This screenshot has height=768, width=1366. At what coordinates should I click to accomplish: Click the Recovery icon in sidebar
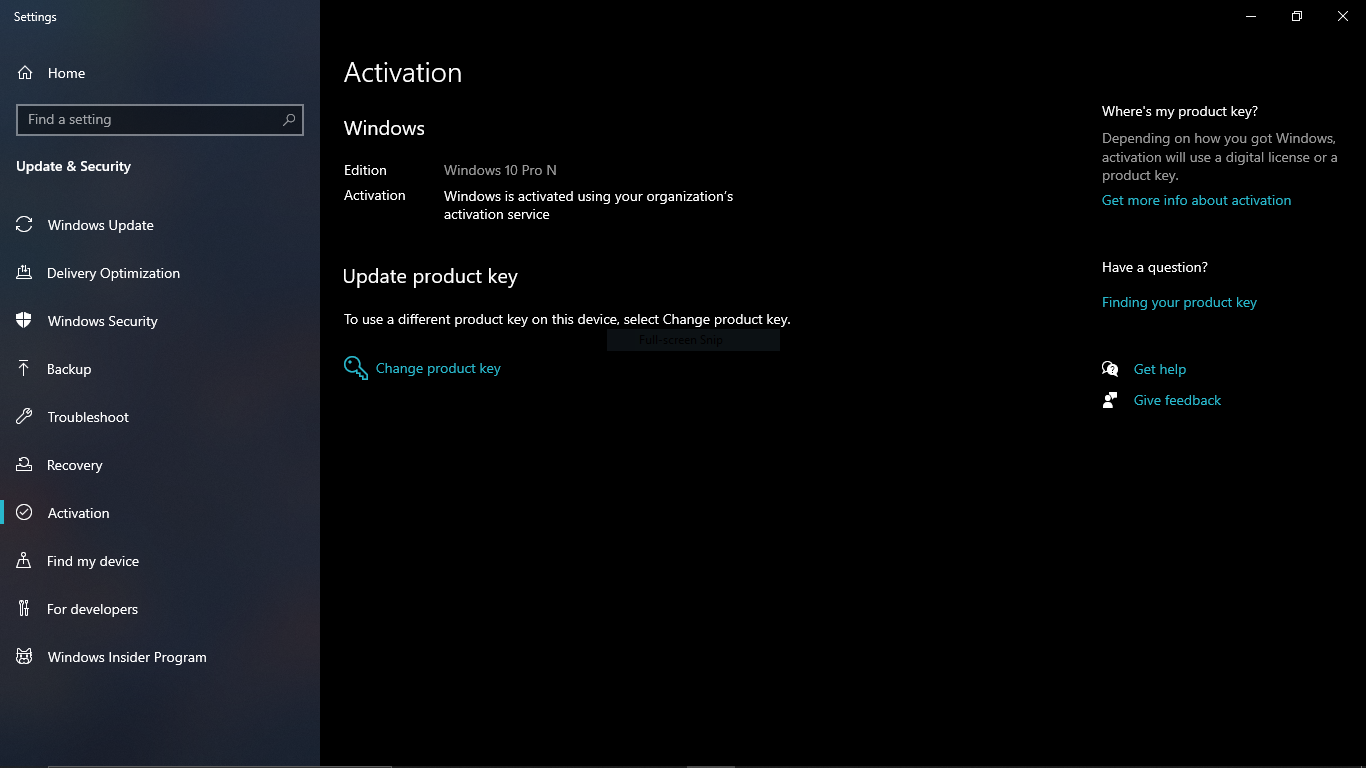(x=24, y=465)
